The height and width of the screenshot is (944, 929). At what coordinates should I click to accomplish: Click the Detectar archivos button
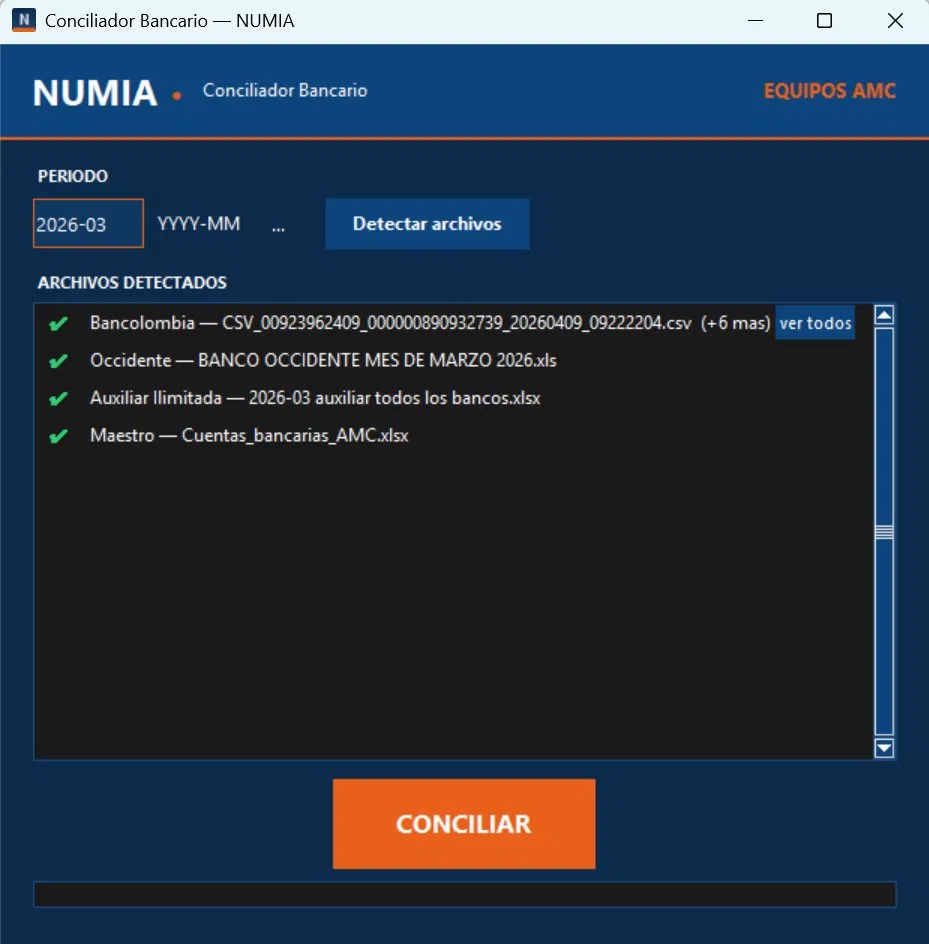click(x=427, y=224)
